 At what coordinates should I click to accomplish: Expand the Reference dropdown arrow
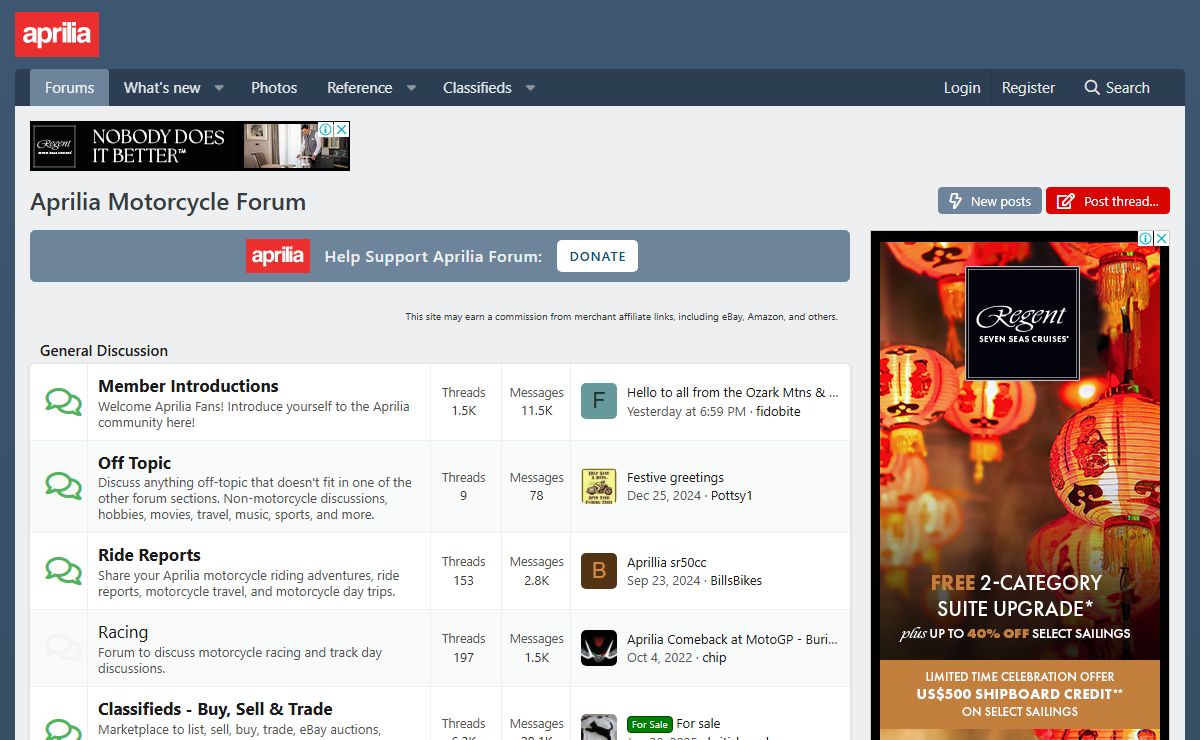coord(411,88)
